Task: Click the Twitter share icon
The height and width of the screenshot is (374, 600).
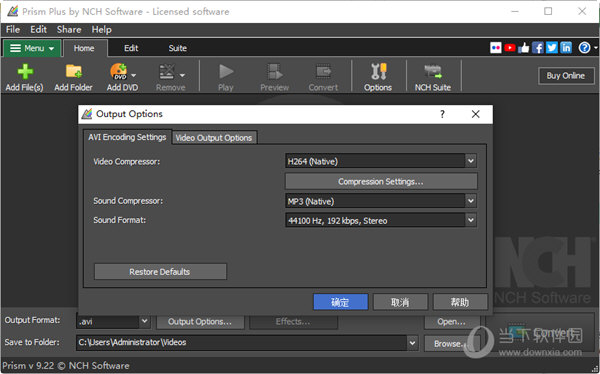Action: [x=551, y=48]
